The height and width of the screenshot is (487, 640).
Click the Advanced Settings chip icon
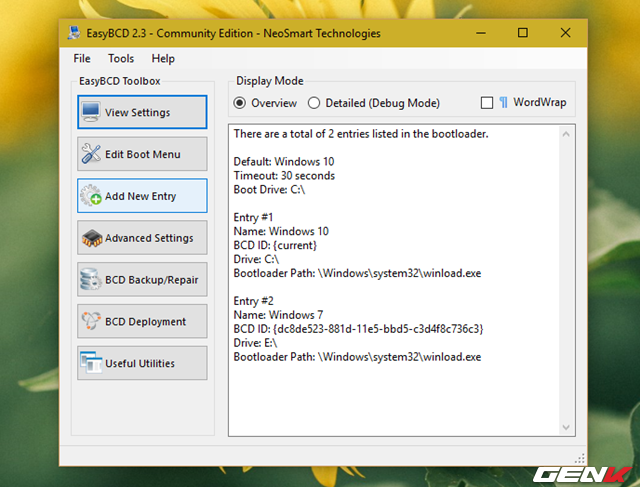(x=91, y=238)
